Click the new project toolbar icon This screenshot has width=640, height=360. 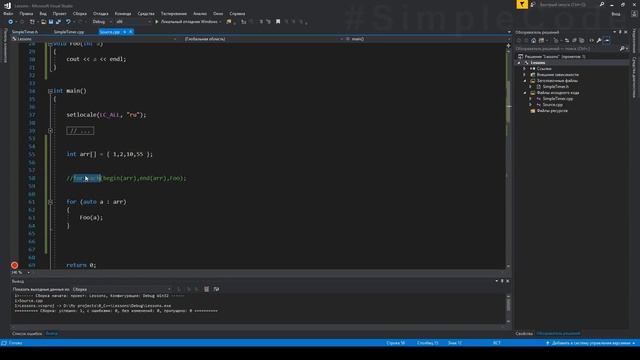(x=32, y=22)
